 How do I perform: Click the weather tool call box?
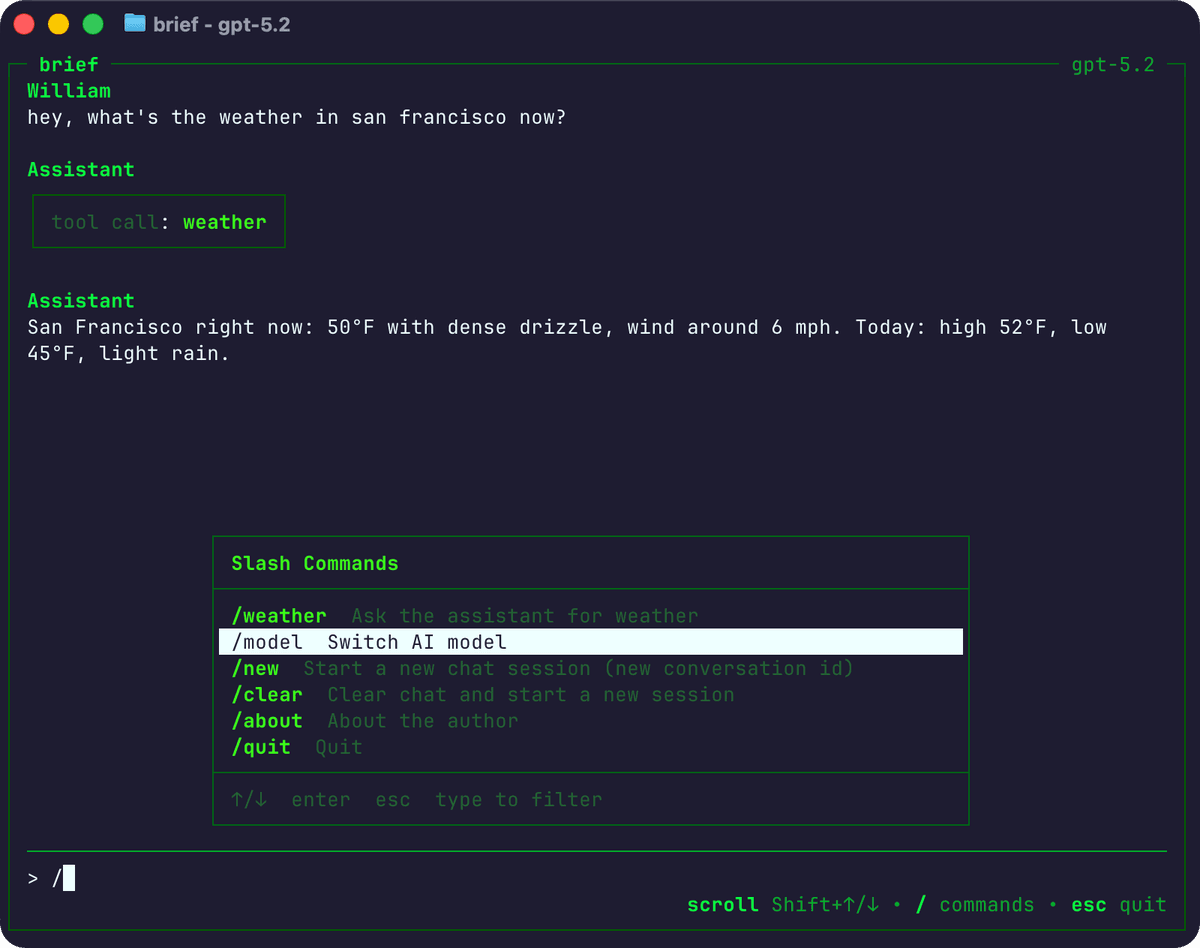[x=158, y=221]
